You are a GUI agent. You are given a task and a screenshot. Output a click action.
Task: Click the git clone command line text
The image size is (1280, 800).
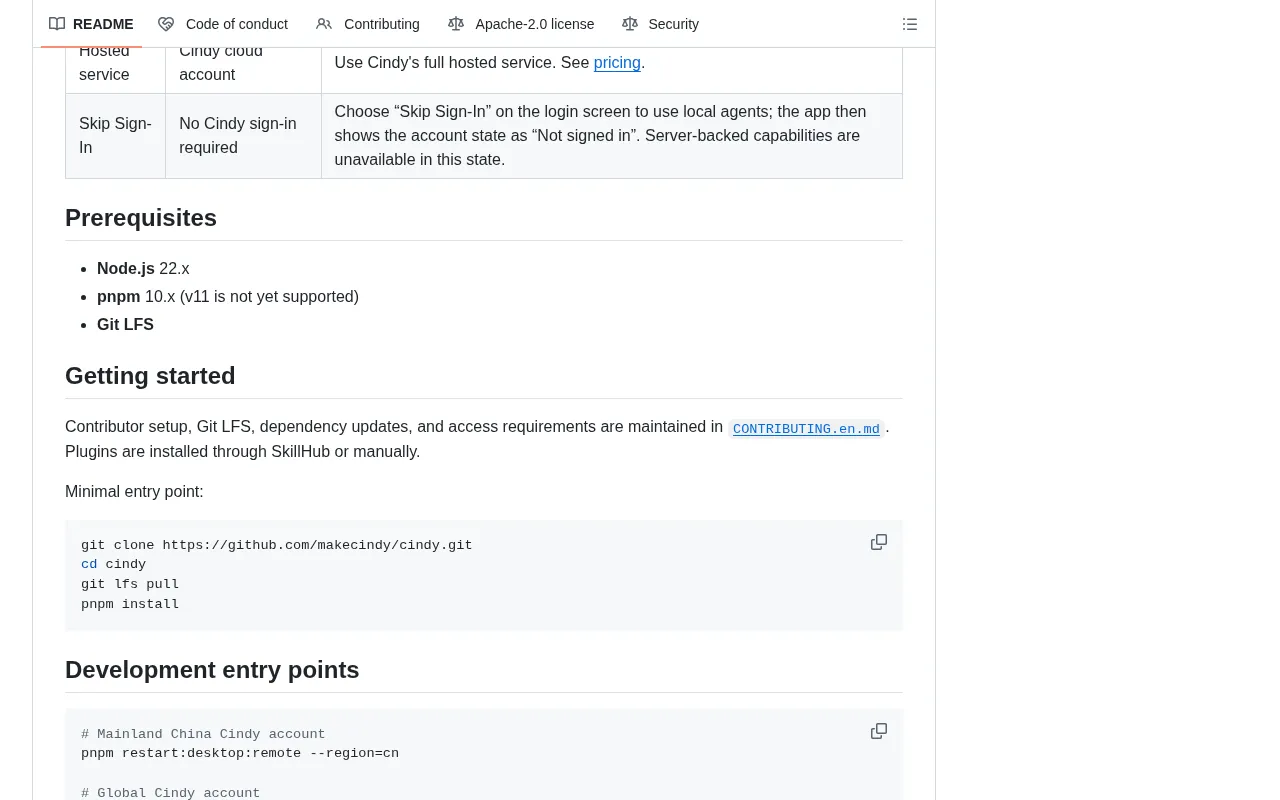[277, 545]
